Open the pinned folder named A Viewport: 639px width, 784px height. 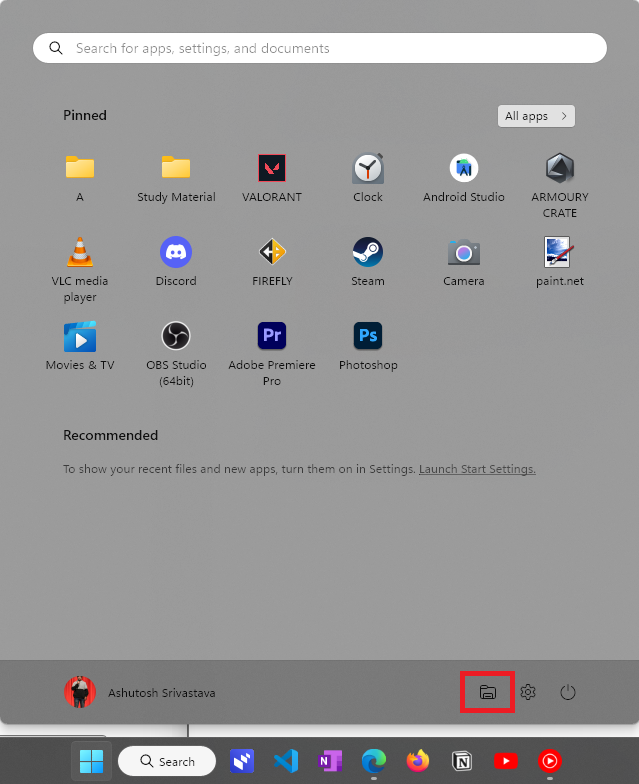(x=80, y=178)
